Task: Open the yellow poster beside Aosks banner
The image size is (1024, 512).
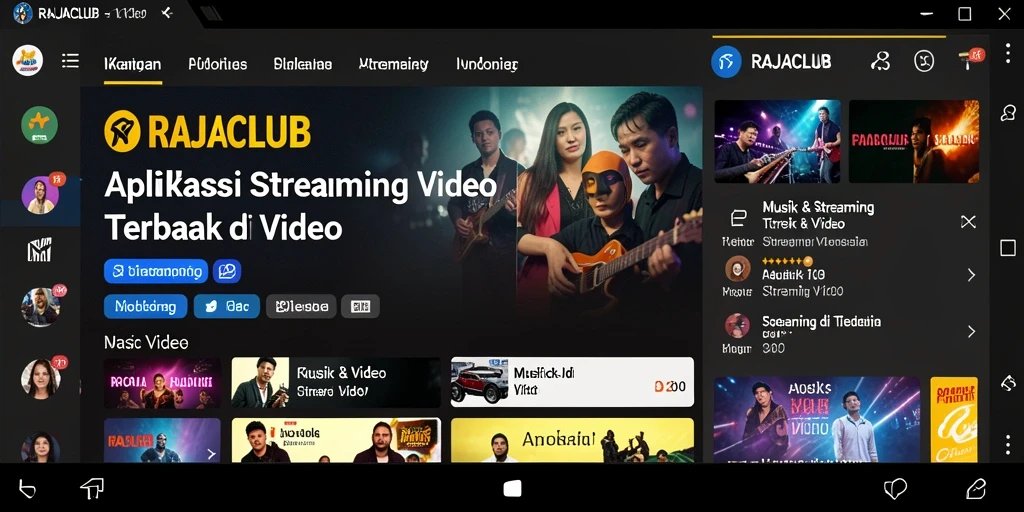Action: [953, 419]
